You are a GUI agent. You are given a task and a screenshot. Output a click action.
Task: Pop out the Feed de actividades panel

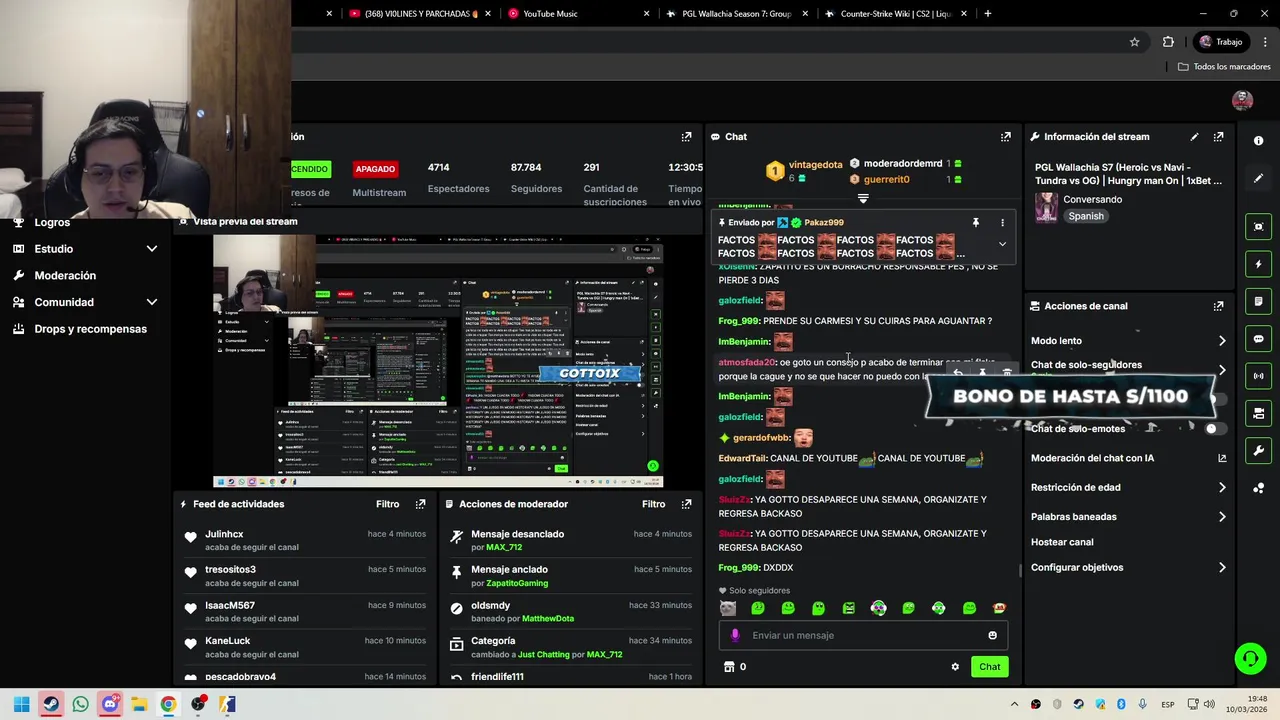pos(420,504)
